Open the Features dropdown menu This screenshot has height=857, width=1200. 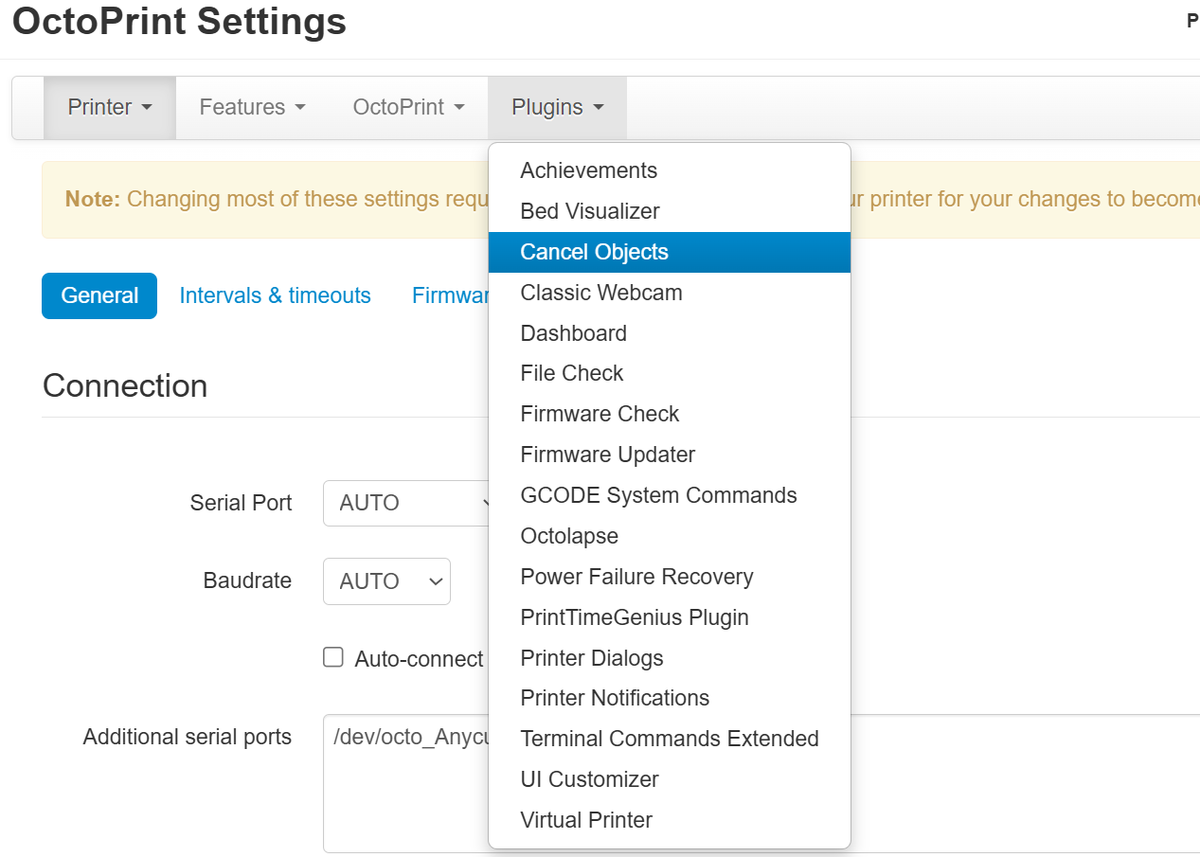coord(252,108)
